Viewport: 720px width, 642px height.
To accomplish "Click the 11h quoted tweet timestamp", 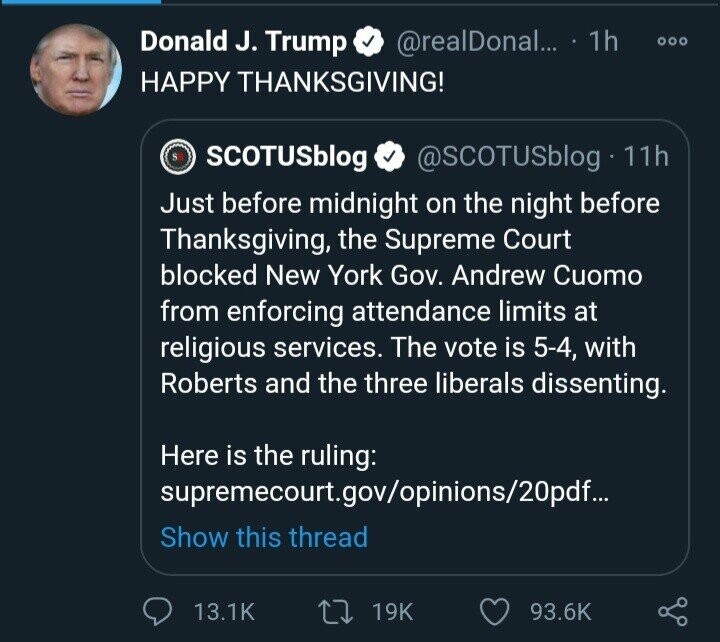I will 645,157.
